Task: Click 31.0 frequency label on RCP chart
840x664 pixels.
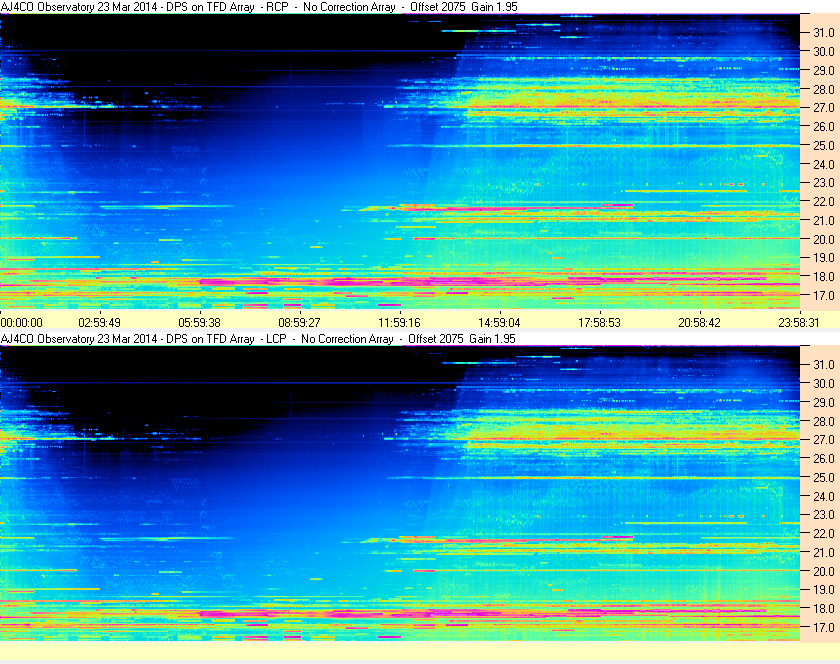Action: tap(824, 33)
